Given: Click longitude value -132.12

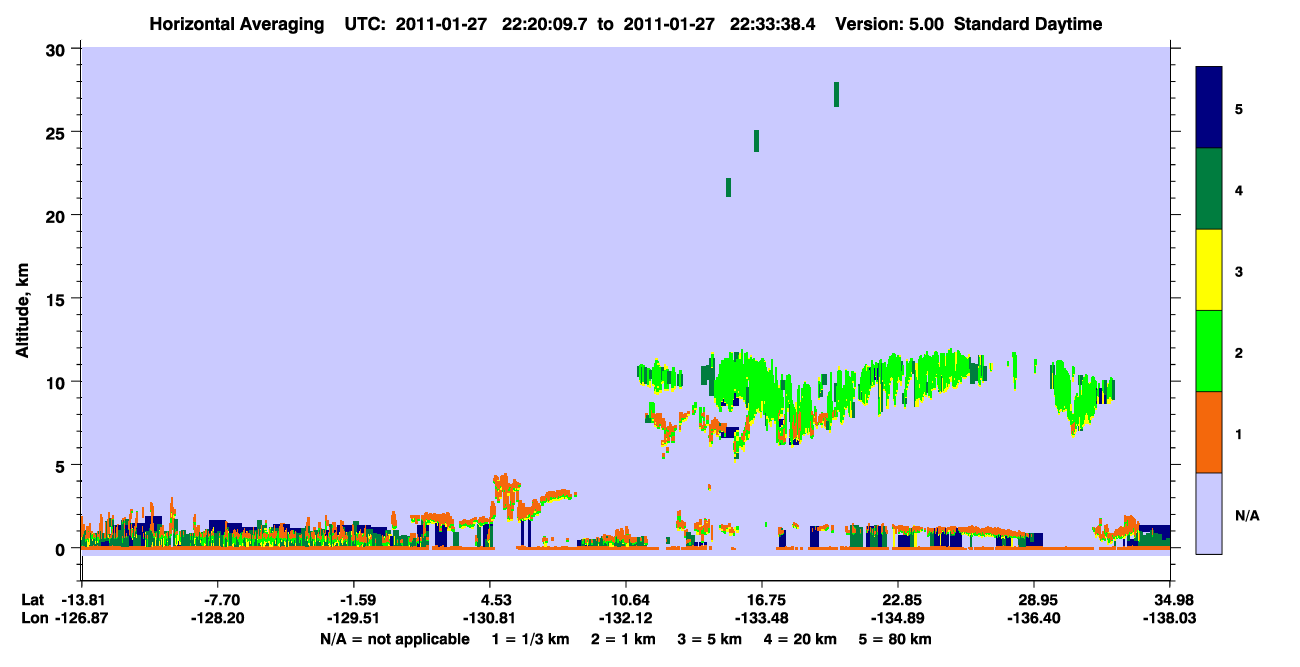Looking at the screenshot, I should pos(625,619).
